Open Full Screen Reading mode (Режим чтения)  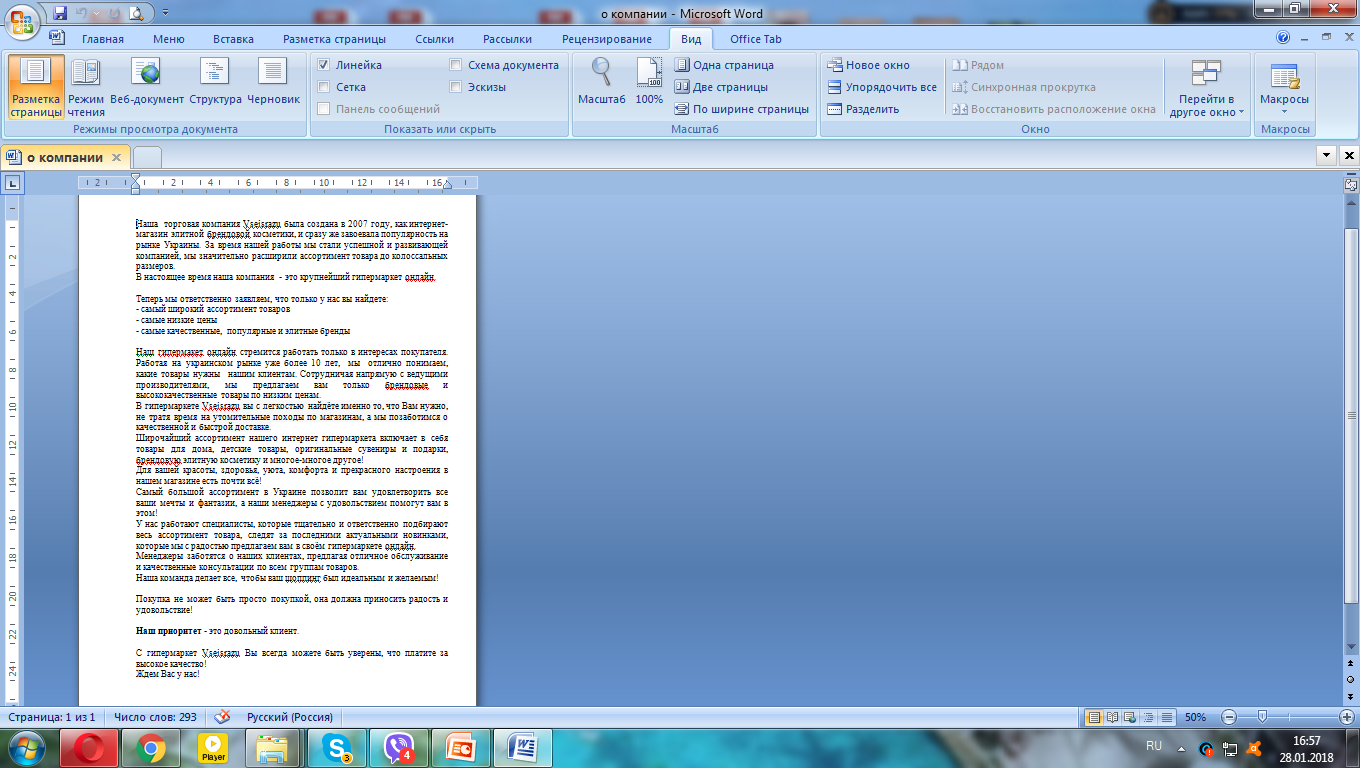pyautogui.click(x=86, y=87)
